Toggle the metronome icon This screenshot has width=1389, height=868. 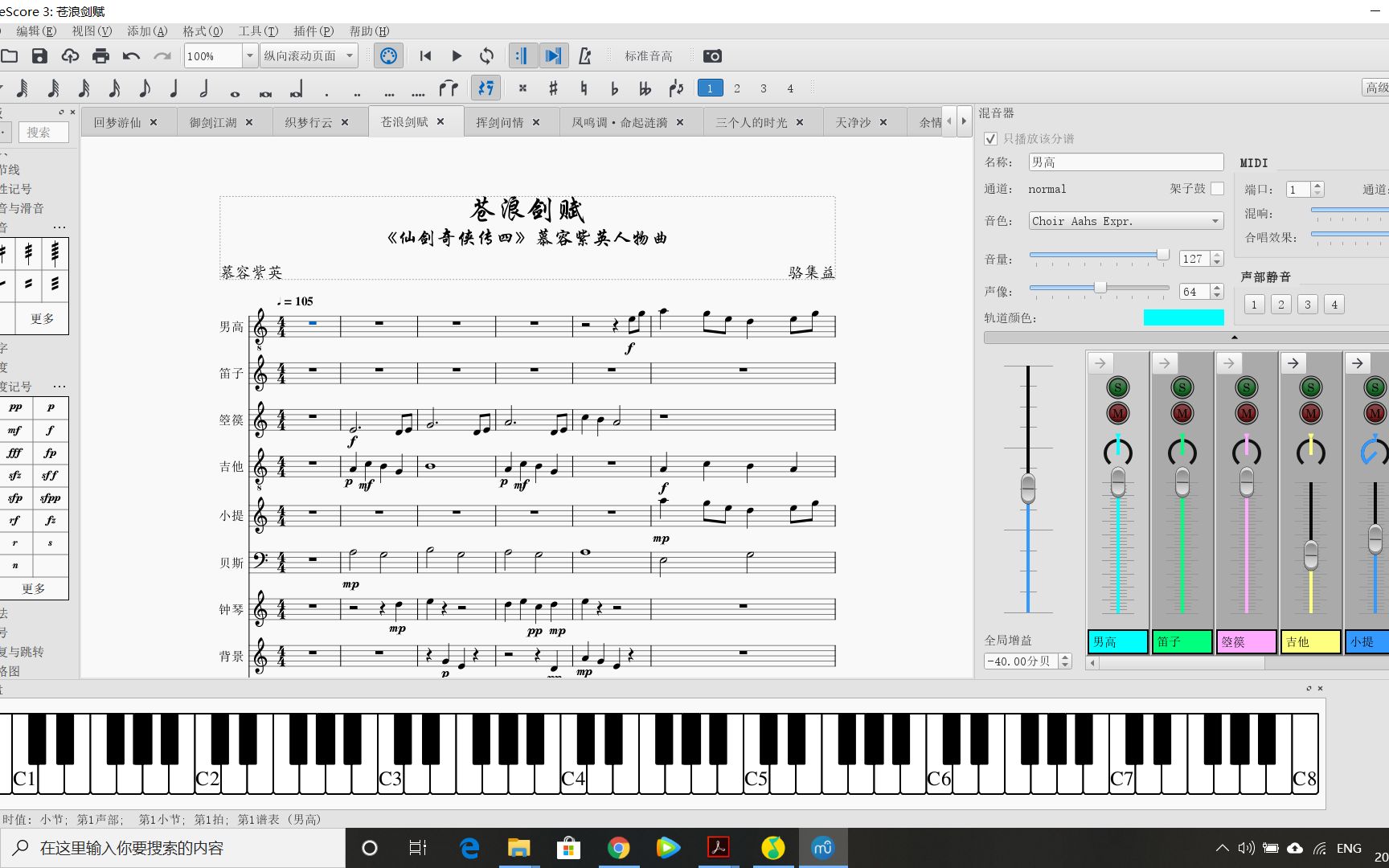[x=584, y=55]
